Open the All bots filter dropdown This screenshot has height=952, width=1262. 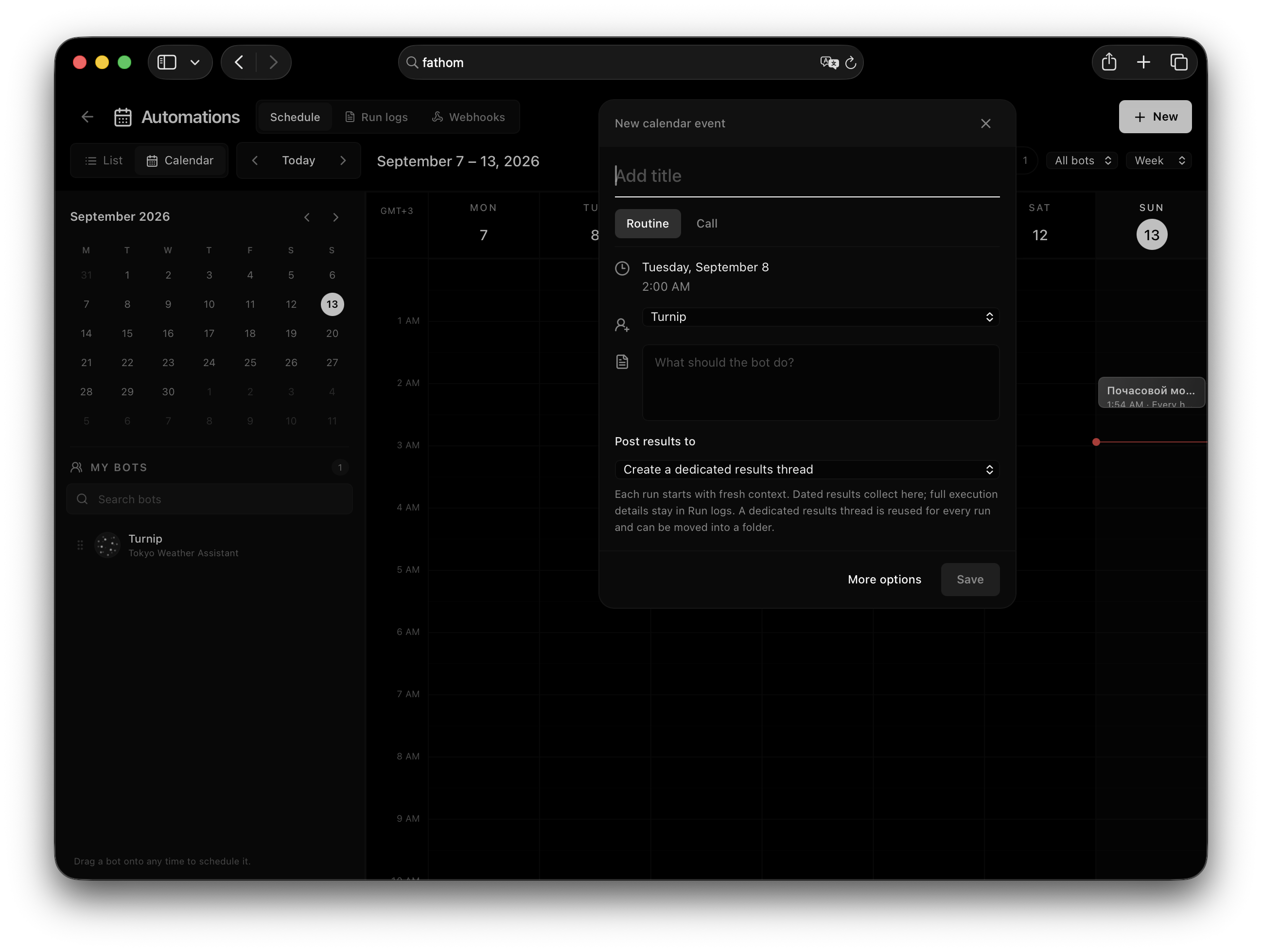(x=1082, y=161)
